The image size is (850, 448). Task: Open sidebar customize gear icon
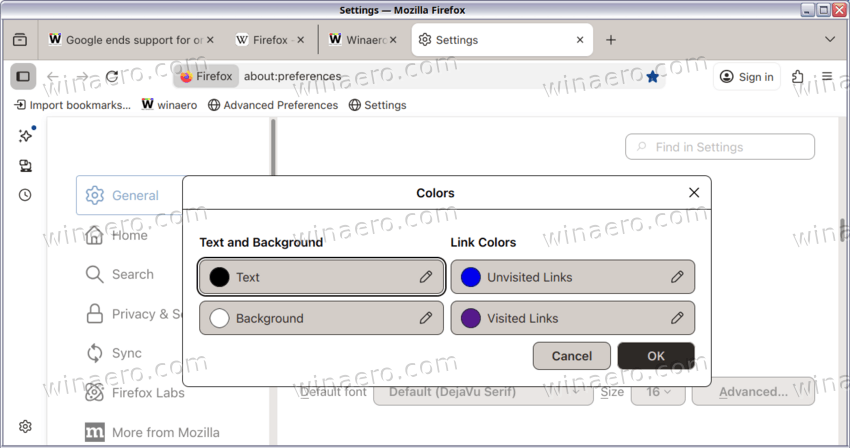tap(25, 426)
